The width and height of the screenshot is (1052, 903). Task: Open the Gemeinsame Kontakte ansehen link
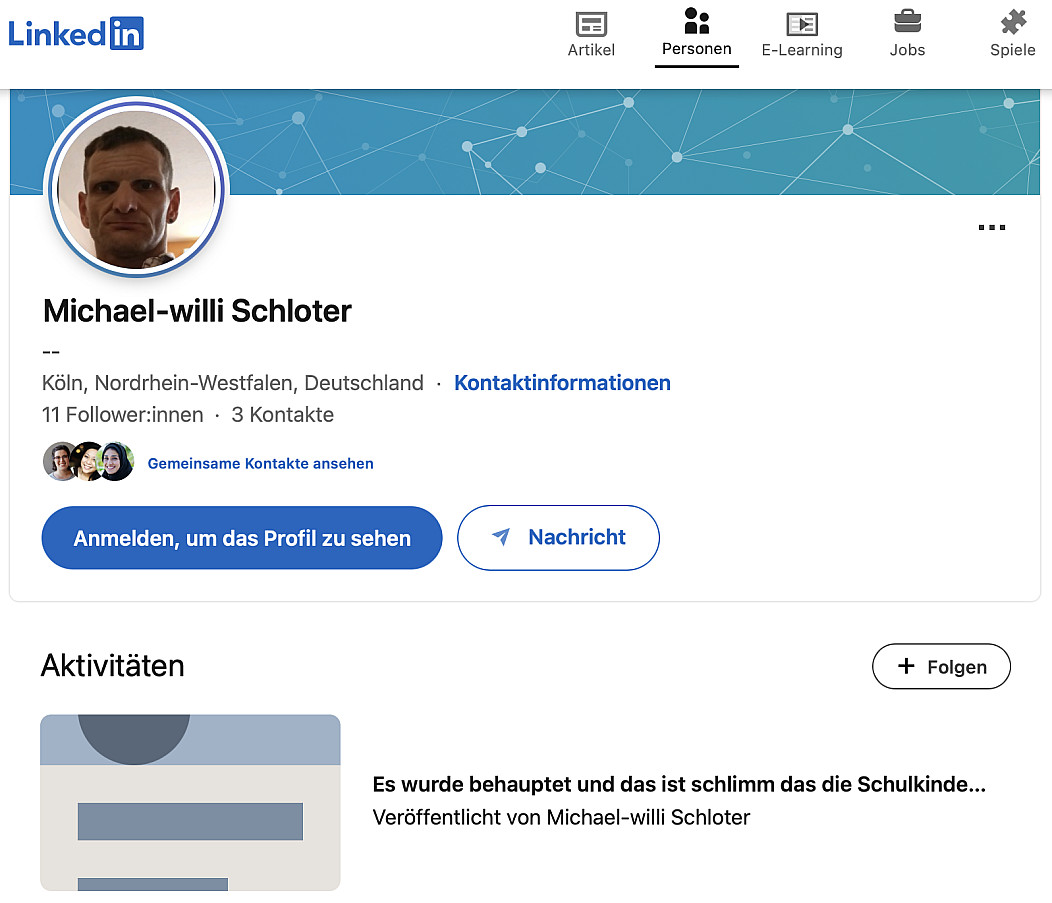260,463
